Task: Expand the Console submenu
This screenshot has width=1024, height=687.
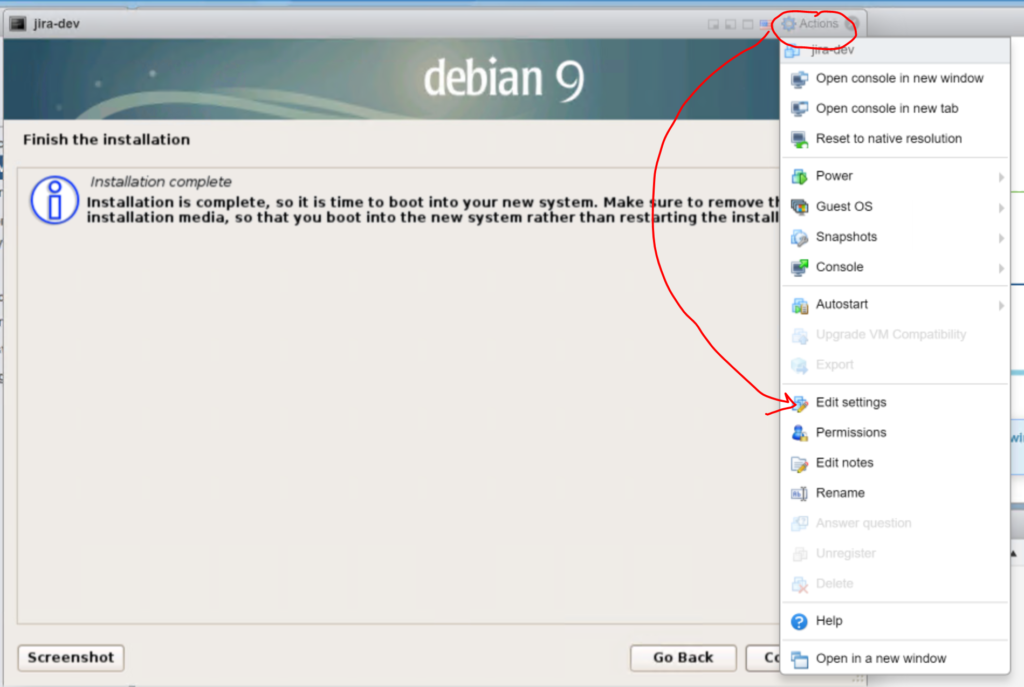Action: pyautogui.click(x=895, y=267)
